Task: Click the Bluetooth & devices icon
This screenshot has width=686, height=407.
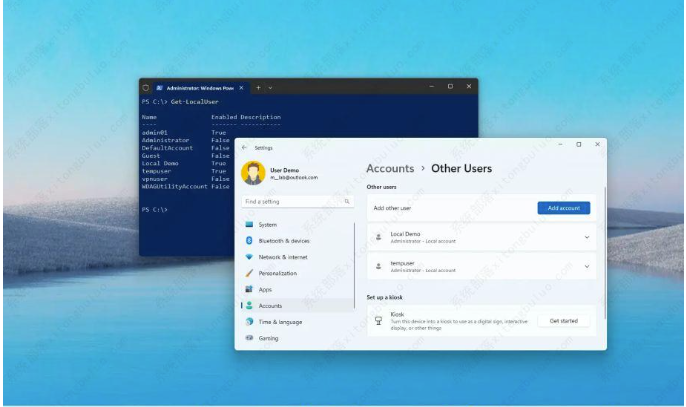Action: coord(249,241)
